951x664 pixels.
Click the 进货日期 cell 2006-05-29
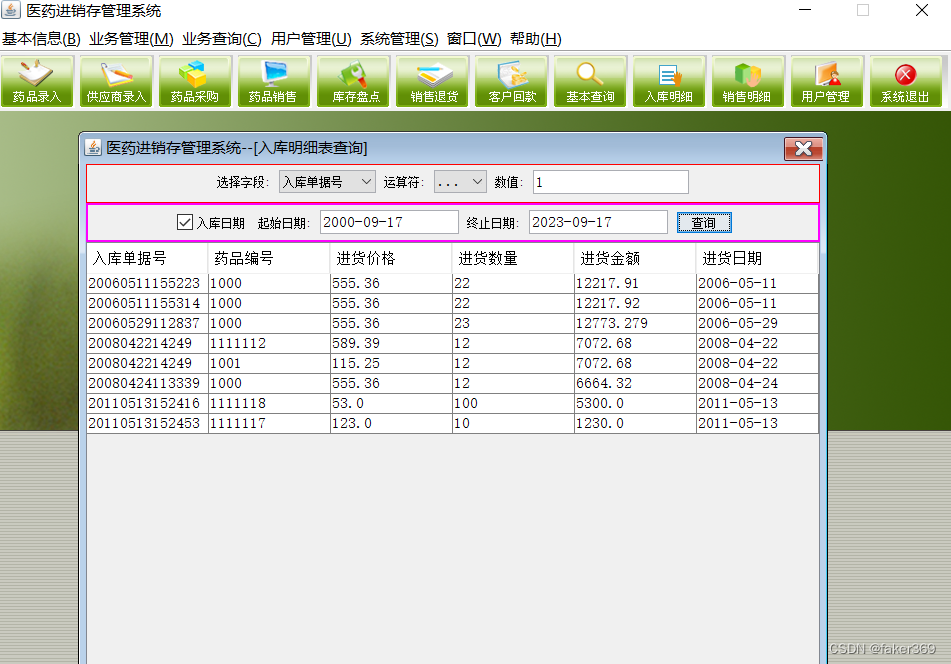[x=757, y=323]
